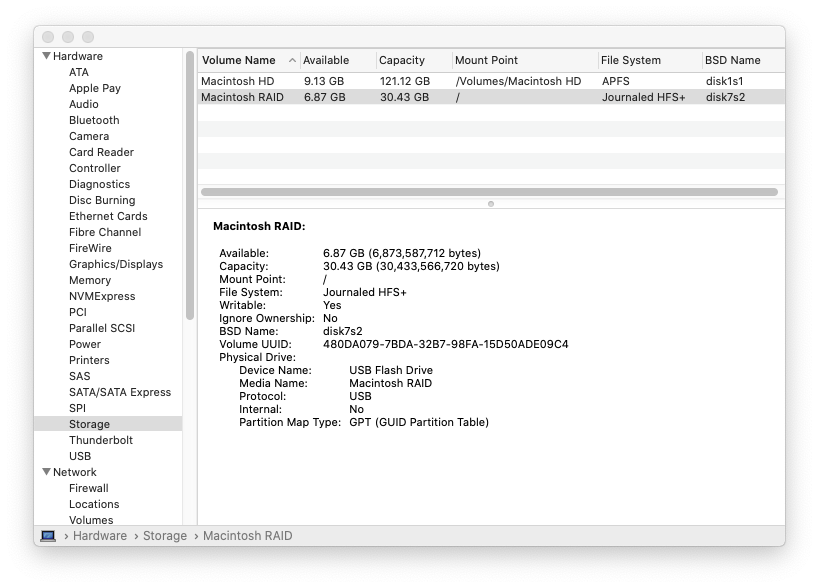819x588 pixels.
Task: Click the Volume UUID value text
Action: click(446, 344)
